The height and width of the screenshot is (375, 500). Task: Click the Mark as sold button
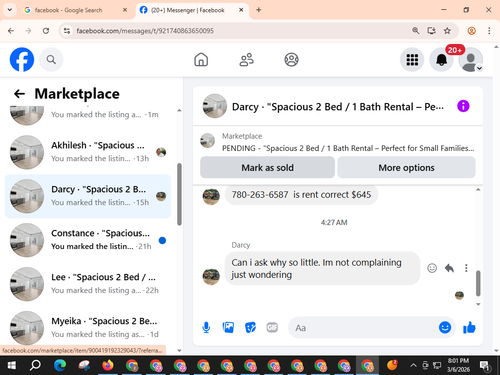pyautogui.click(x=267, y=168)
